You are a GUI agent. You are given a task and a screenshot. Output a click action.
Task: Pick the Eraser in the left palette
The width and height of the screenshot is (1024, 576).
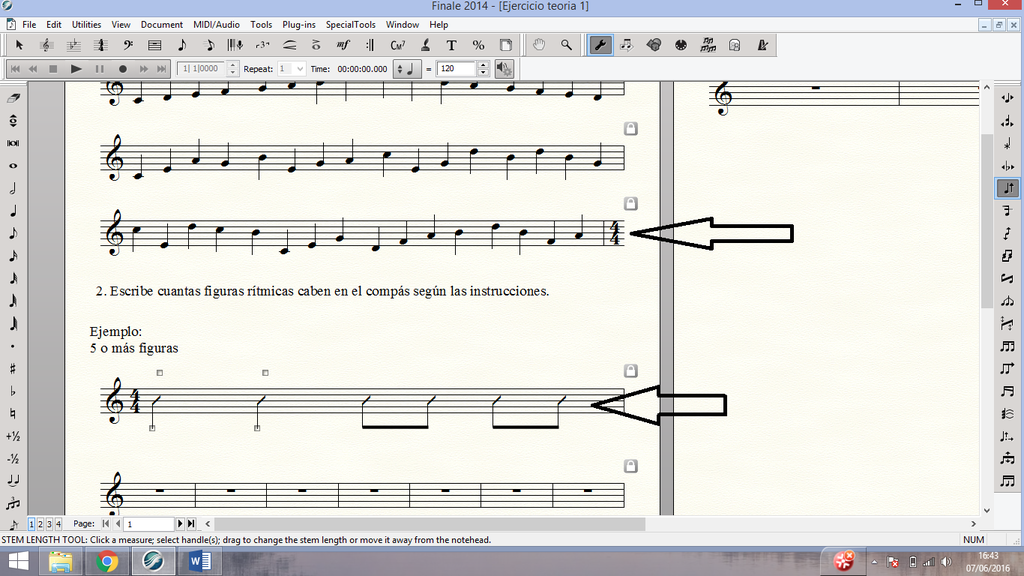13,99
